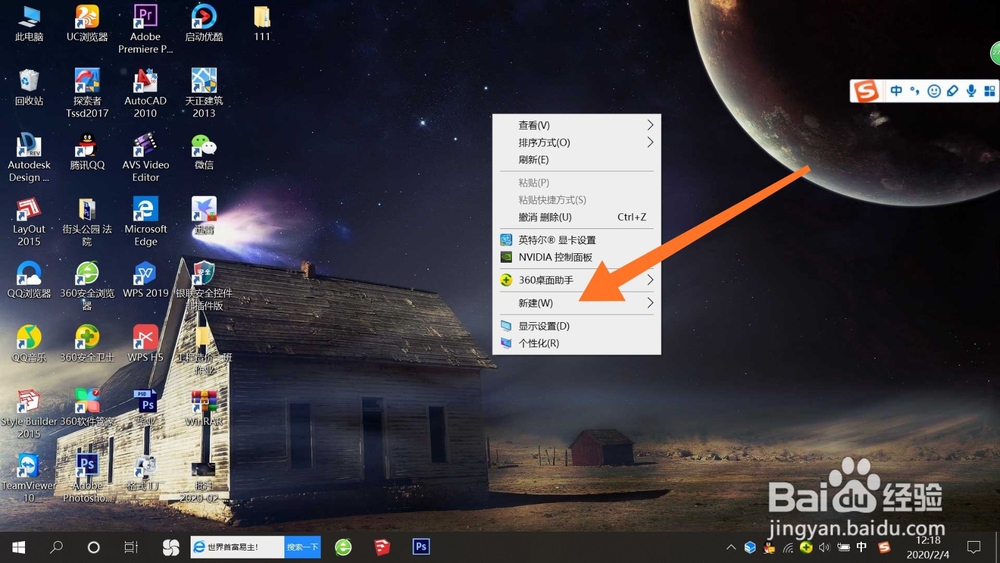This screenshot has height=563, width=1000.
Task: Open the 查看(V) context menu entry
Action: [577, 125]
